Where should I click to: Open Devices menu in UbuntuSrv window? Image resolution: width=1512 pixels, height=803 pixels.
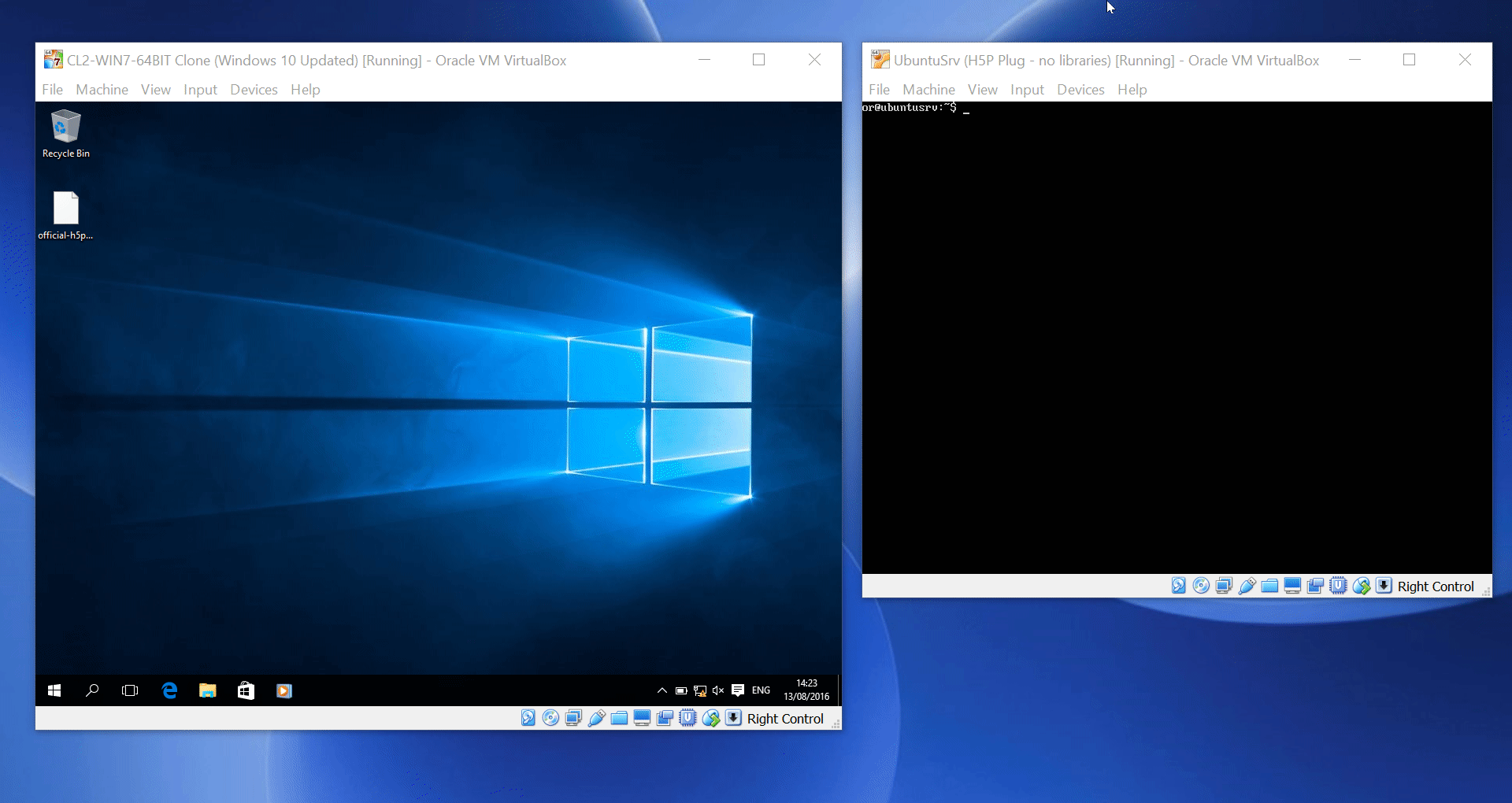pyautogui.click(x=1080, y=90)
